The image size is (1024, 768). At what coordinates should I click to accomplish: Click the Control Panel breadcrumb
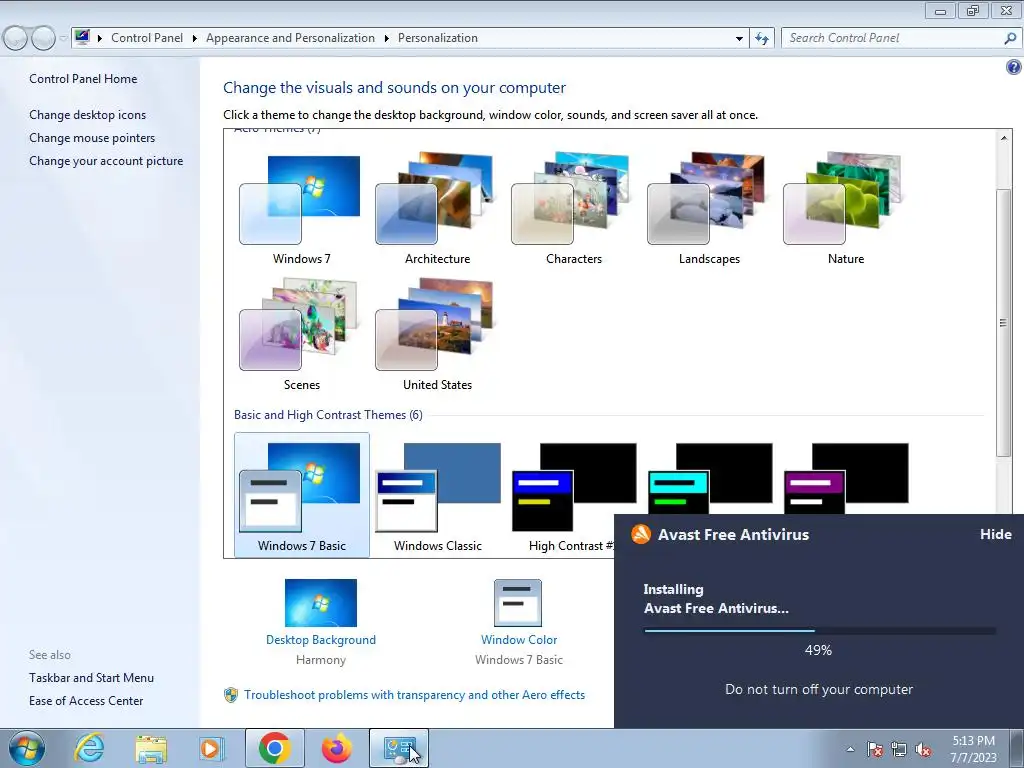(147, 38)
